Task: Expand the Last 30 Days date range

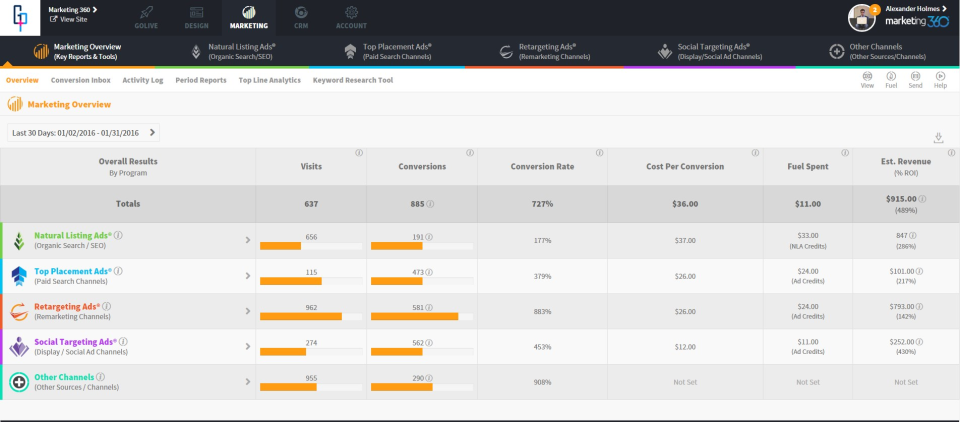Action: click(x=82, y=132)
